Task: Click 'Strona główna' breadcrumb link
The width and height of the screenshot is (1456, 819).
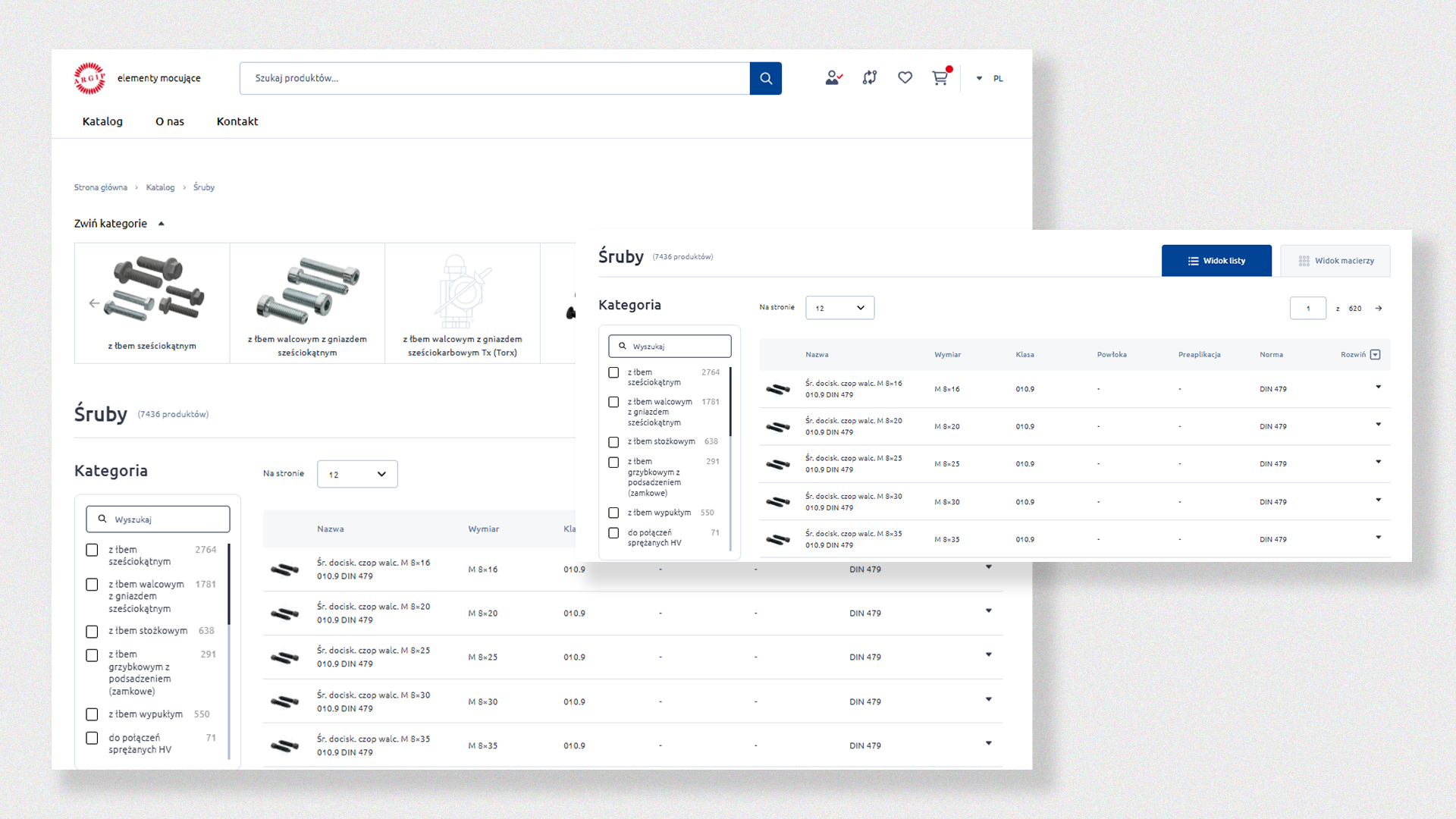Action: [100, 187]
